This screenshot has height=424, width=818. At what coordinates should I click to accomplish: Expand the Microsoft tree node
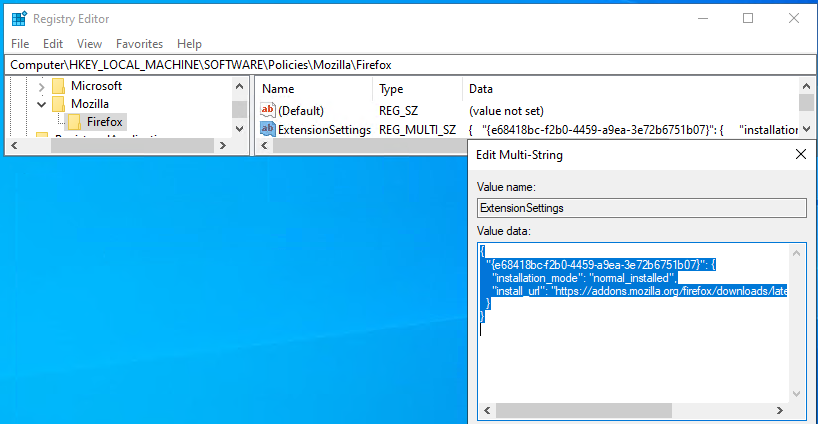[x=42, y=86]
